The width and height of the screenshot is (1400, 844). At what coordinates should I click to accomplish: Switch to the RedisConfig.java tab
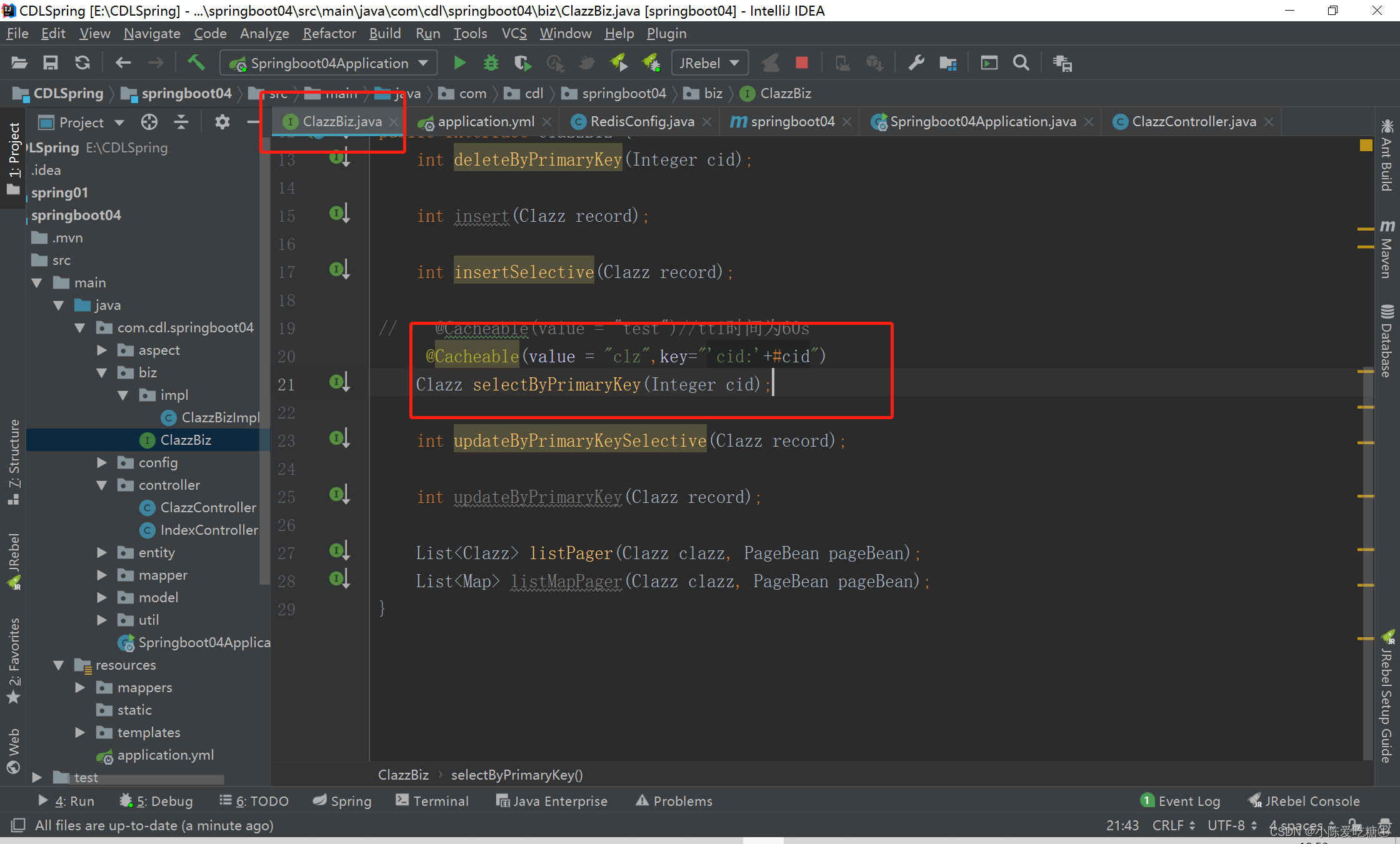[x=641, y=122]
